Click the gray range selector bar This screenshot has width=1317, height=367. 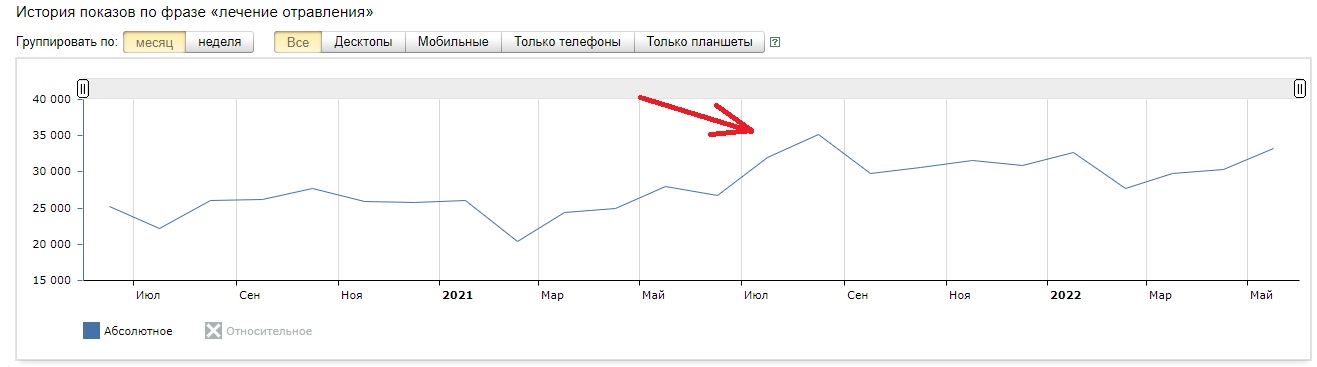691,89
